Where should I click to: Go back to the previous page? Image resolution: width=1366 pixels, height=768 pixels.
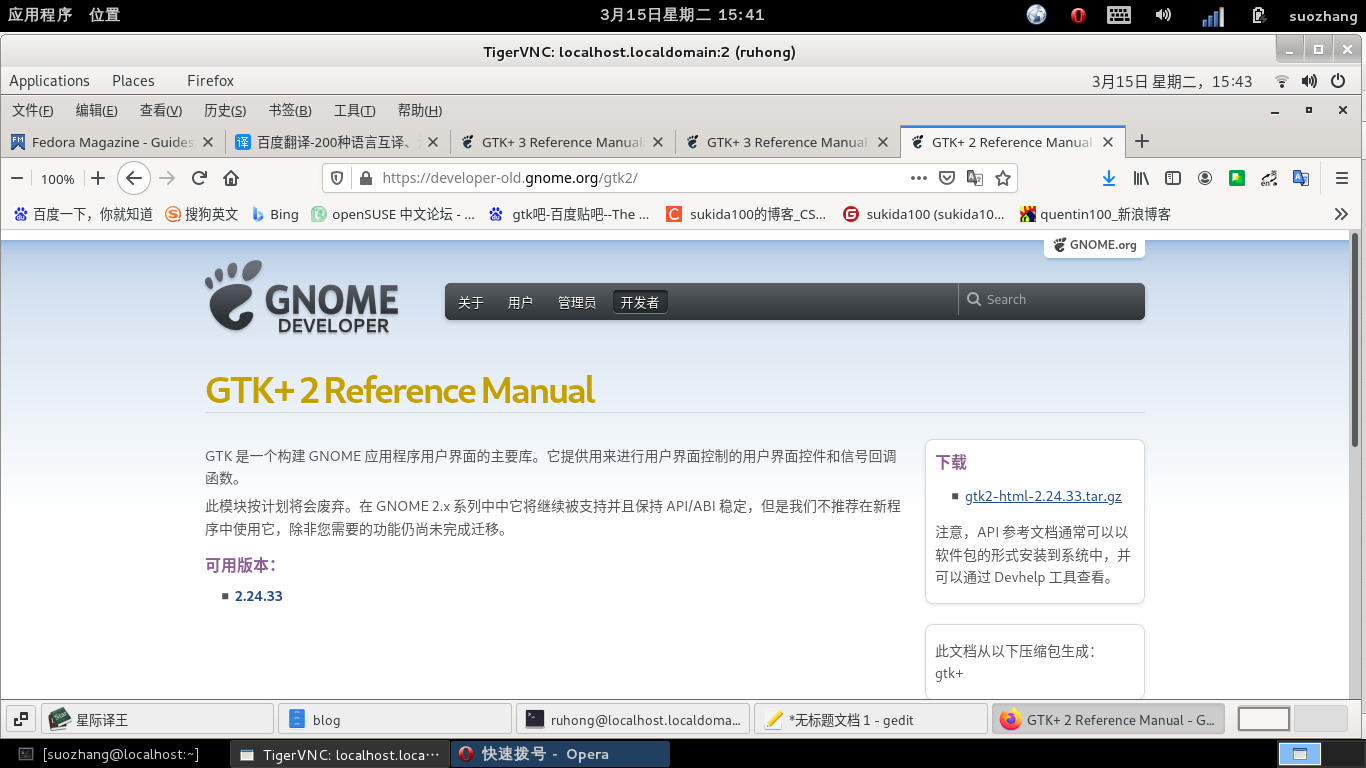pyautogui.click(x=134, y=178)
